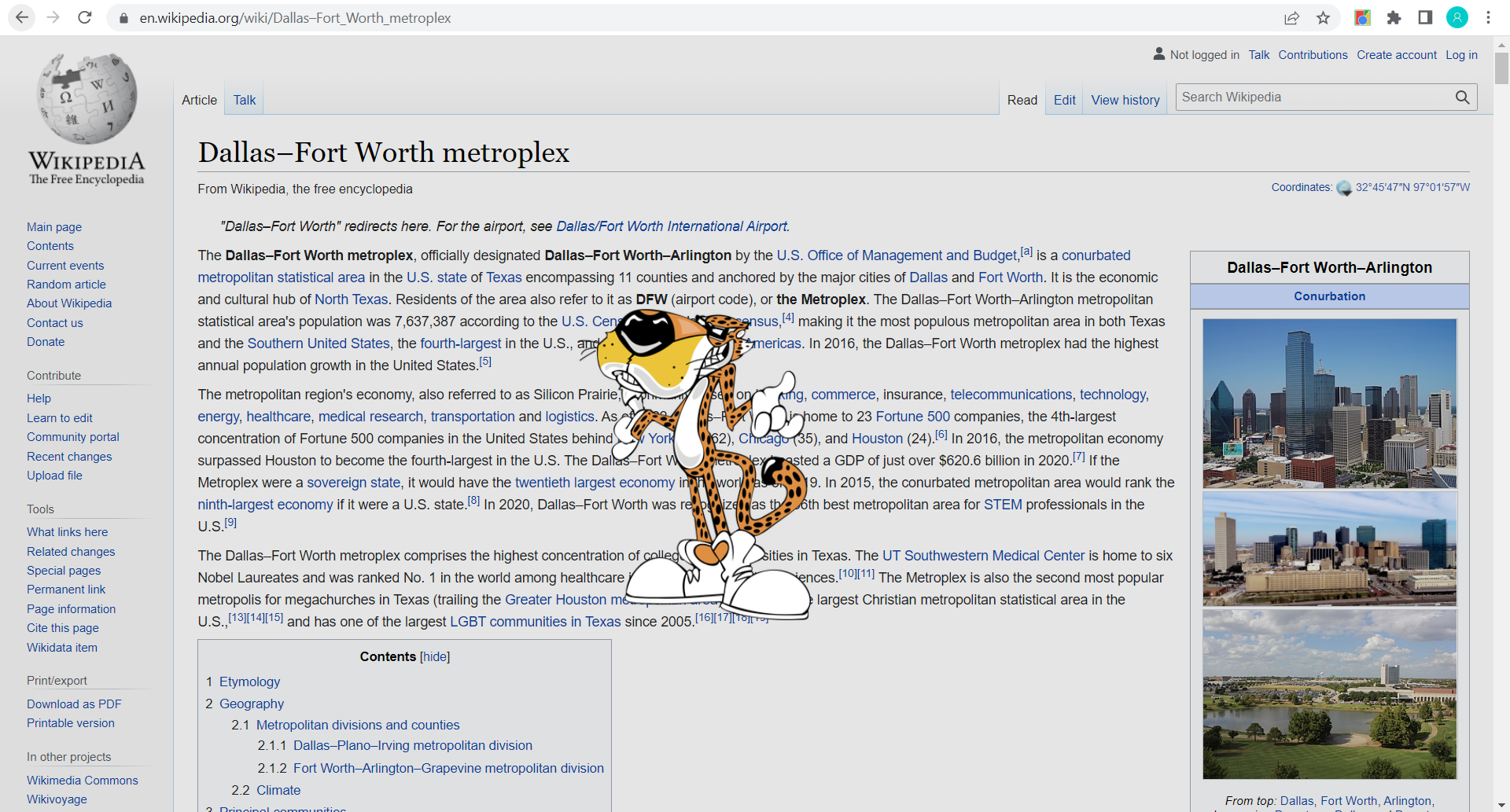This screenshot has height=812, width=1510.
Task: Click the coordinates globe map icon
Action: [1344, 188]
